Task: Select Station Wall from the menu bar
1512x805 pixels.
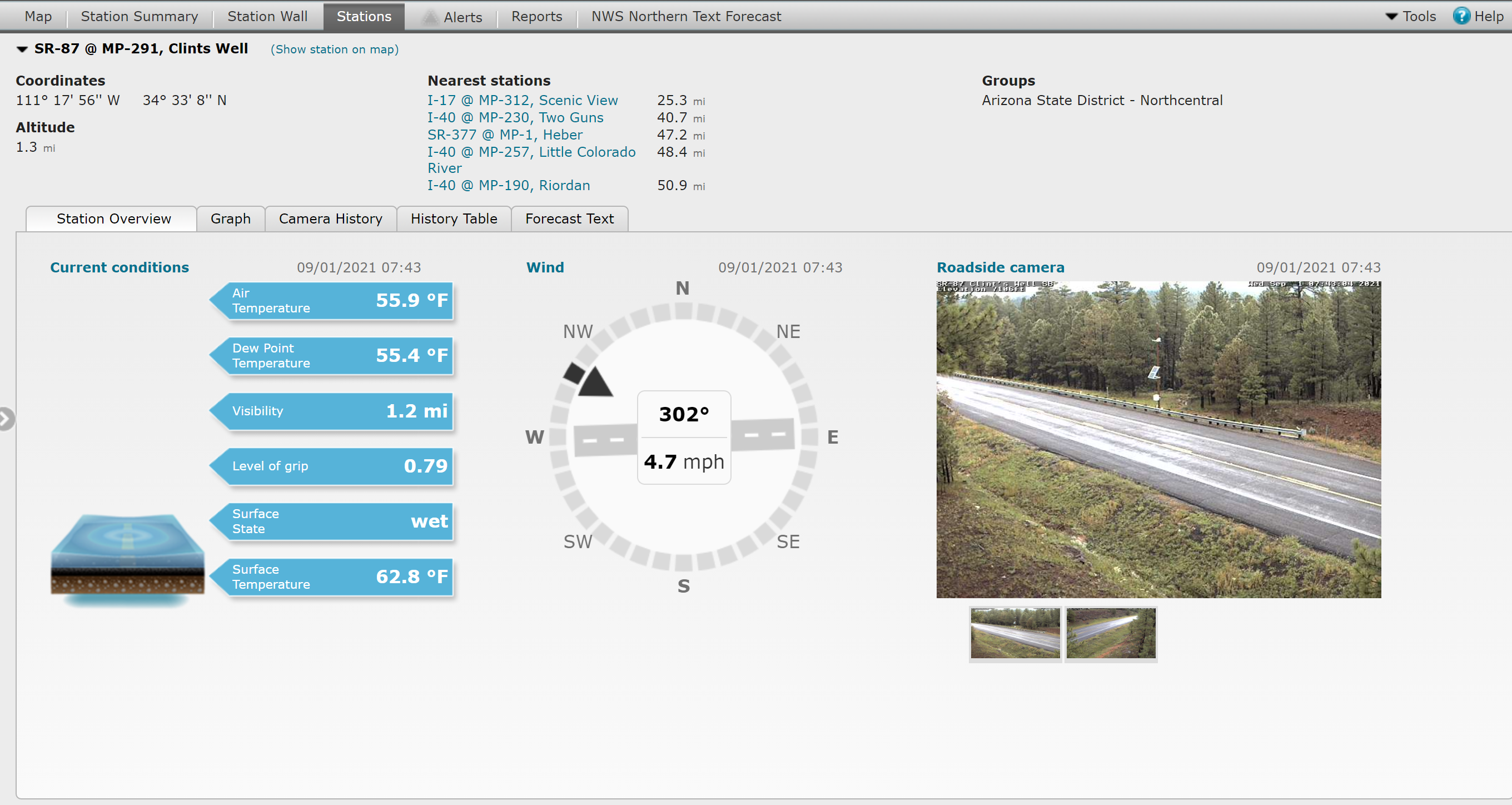Action: point(267,17)
